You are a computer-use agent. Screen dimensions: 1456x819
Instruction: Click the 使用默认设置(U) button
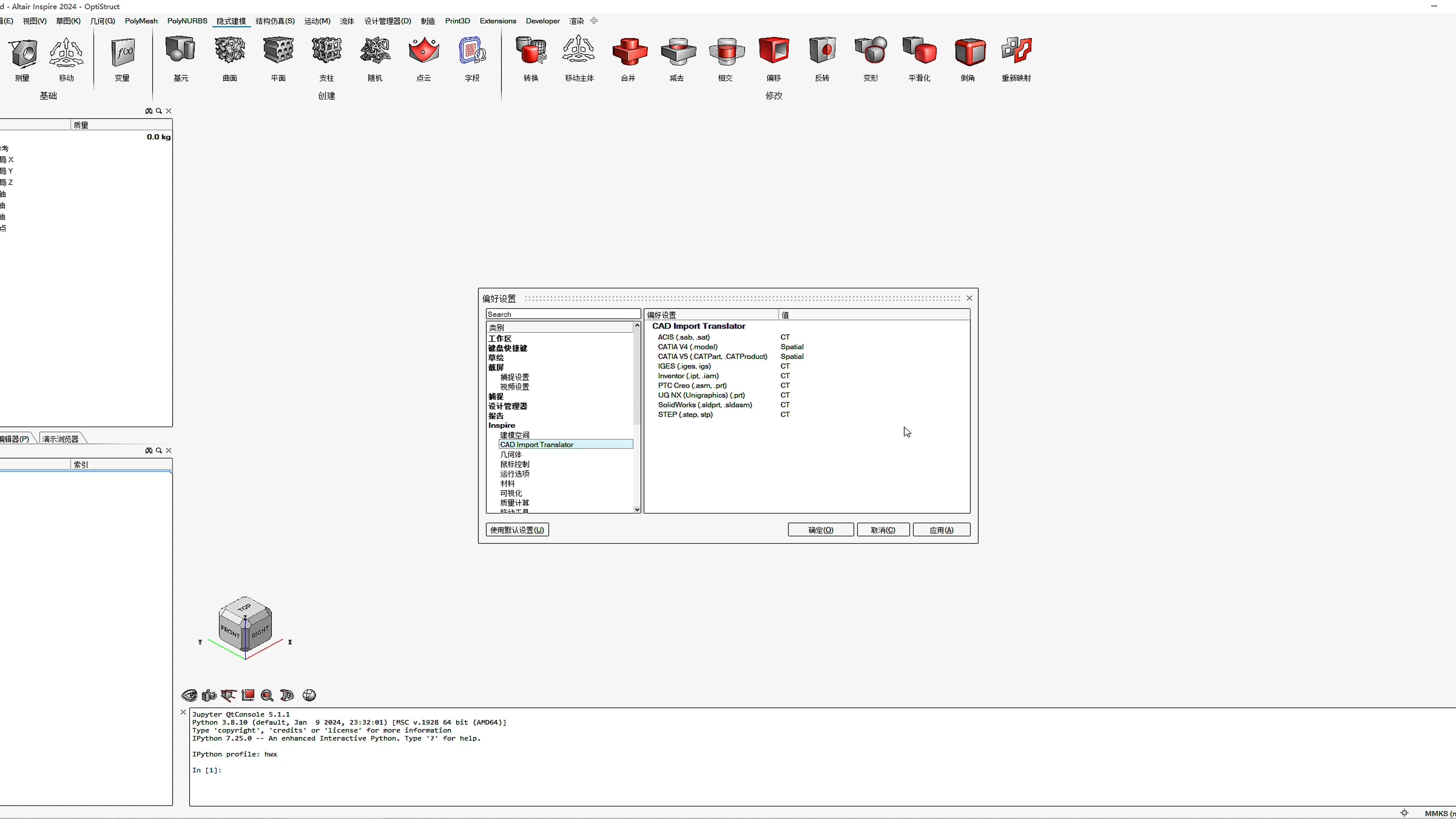(516, 530)
